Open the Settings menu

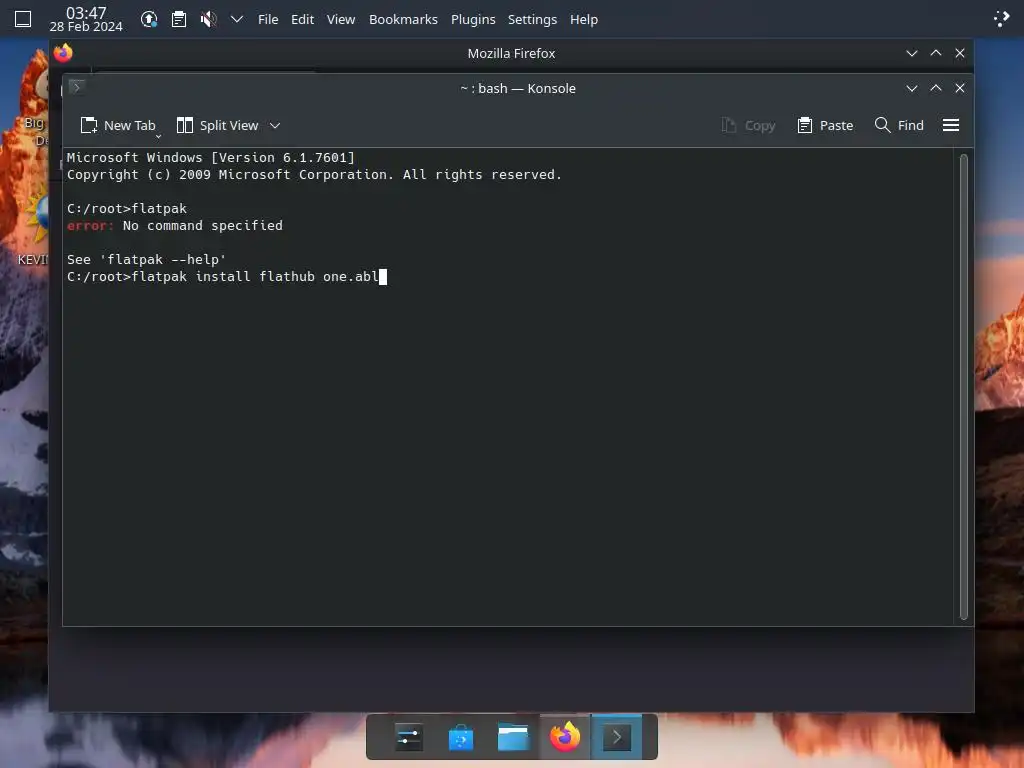[532, 20]
